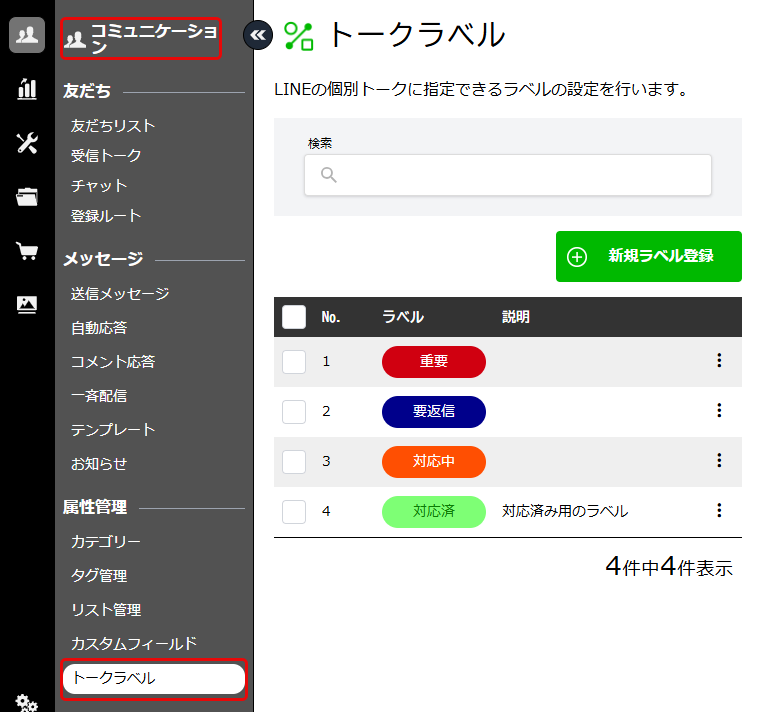Open チャット in the sidebar

(x=99, y=186)
